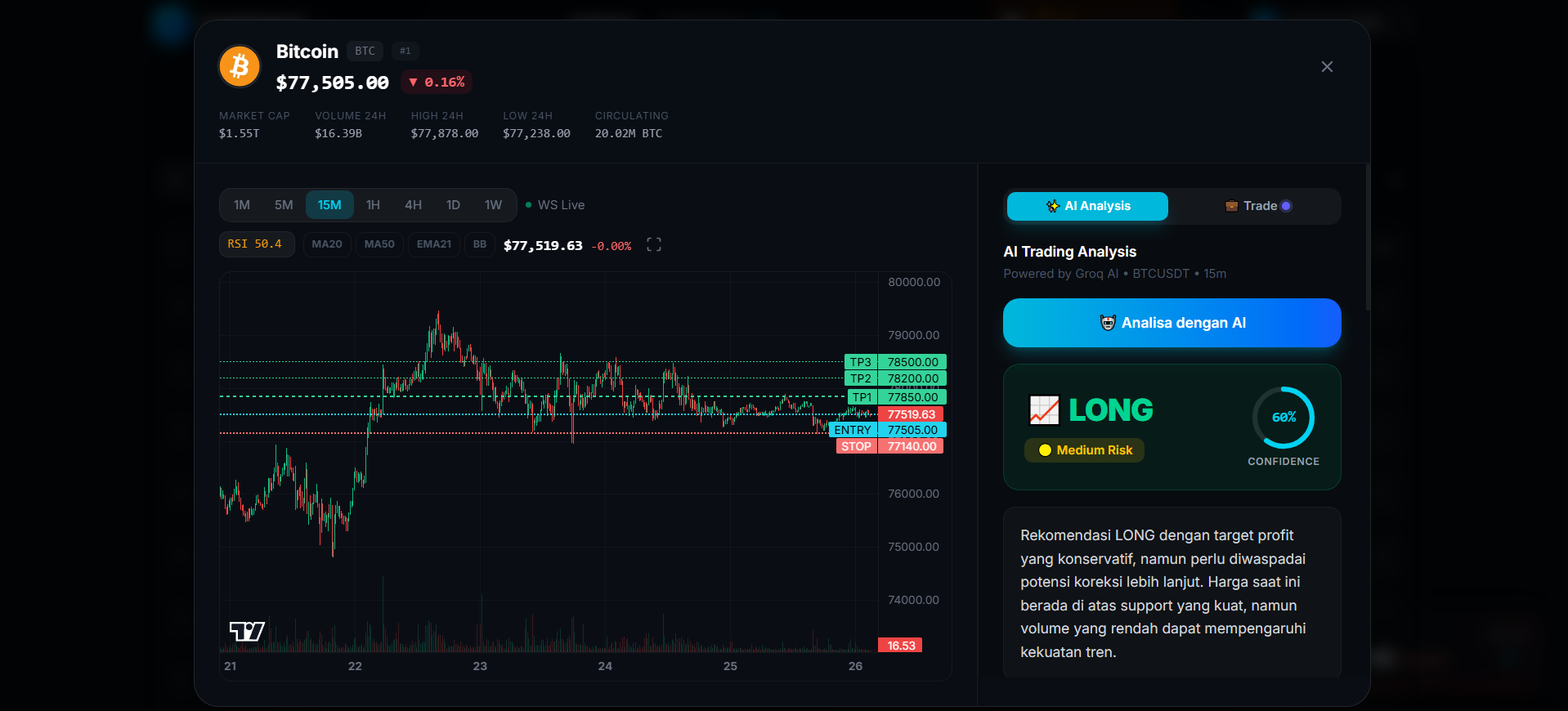This screenshot has height=711, width=1568.
Task: Click the TP1 77850.00 price label
Action: 897,397
